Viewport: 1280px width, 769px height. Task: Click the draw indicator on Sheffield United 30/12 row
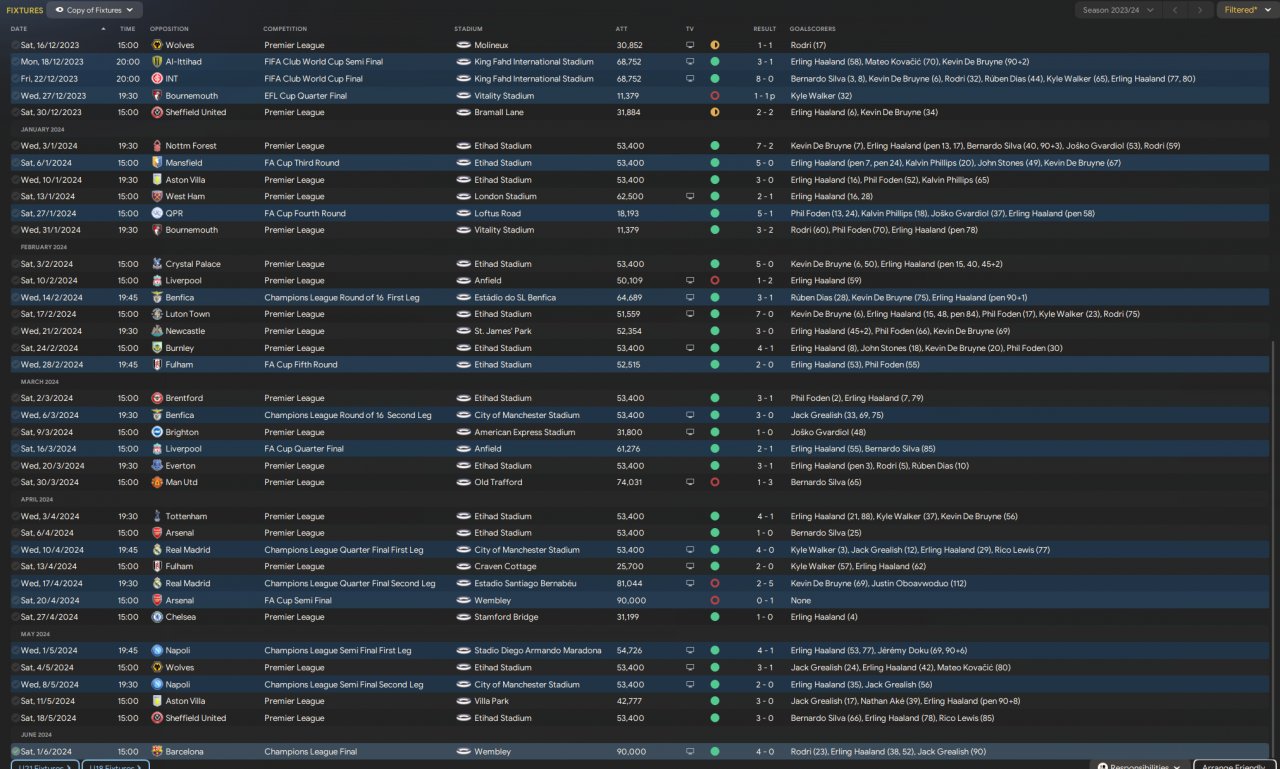pyautogui.click(x=715, y=112)
